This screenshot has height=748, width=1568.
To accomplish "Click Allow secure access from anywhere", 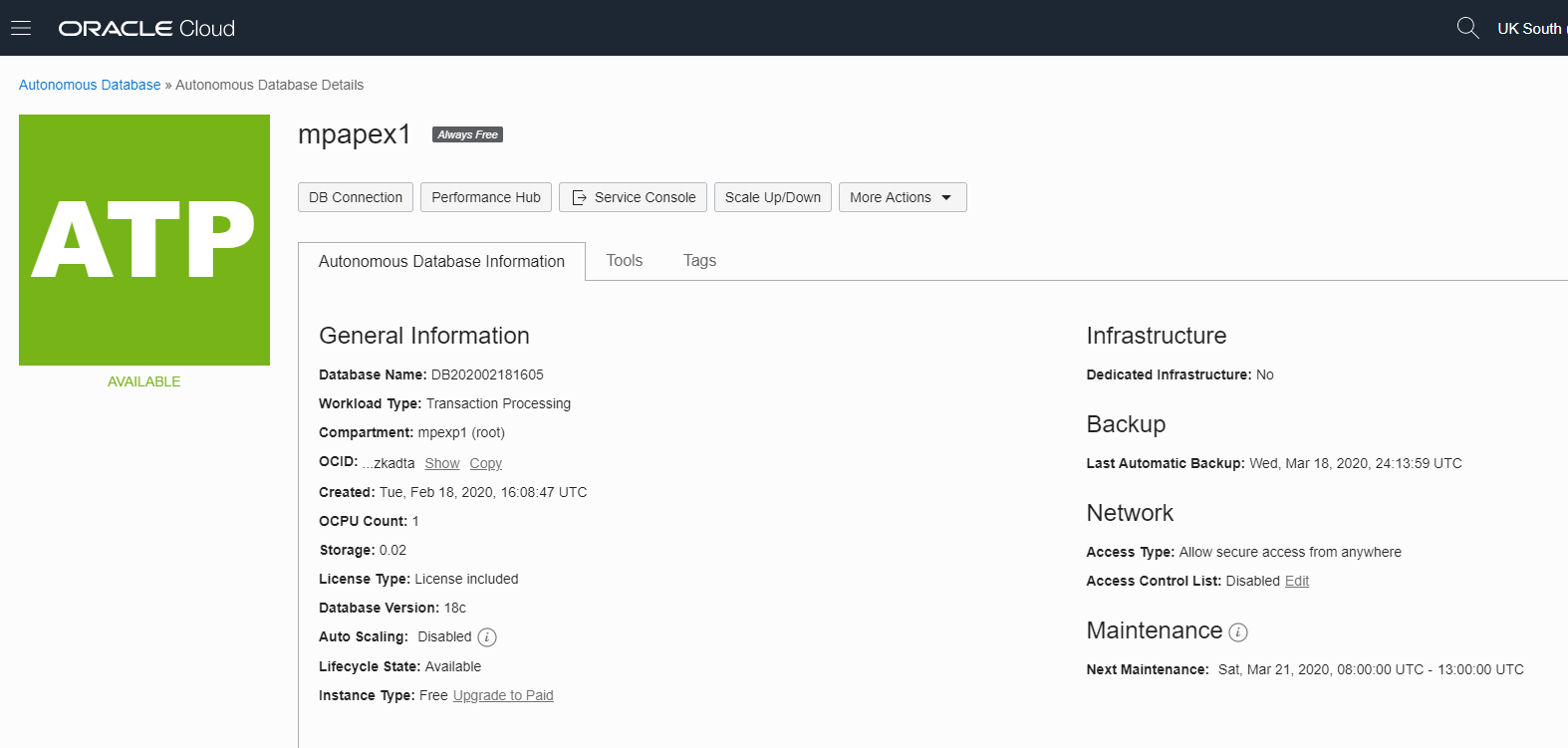I will tap(1290, 552).
